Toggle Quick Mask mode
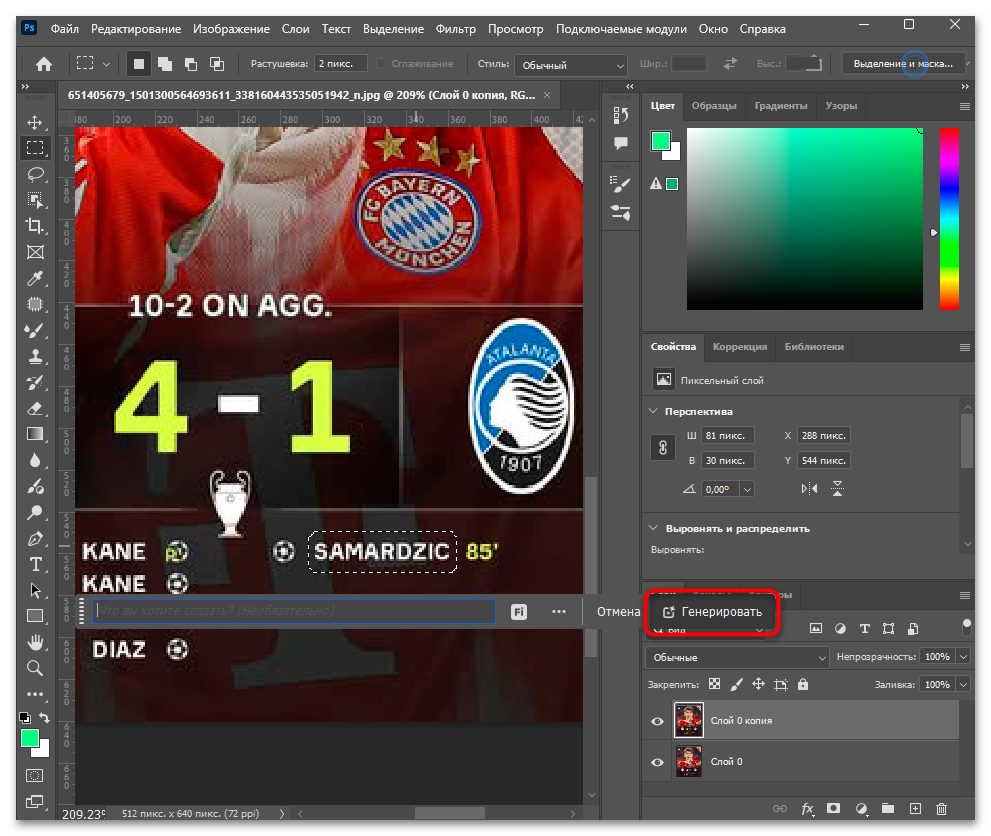 coord(35,775)
